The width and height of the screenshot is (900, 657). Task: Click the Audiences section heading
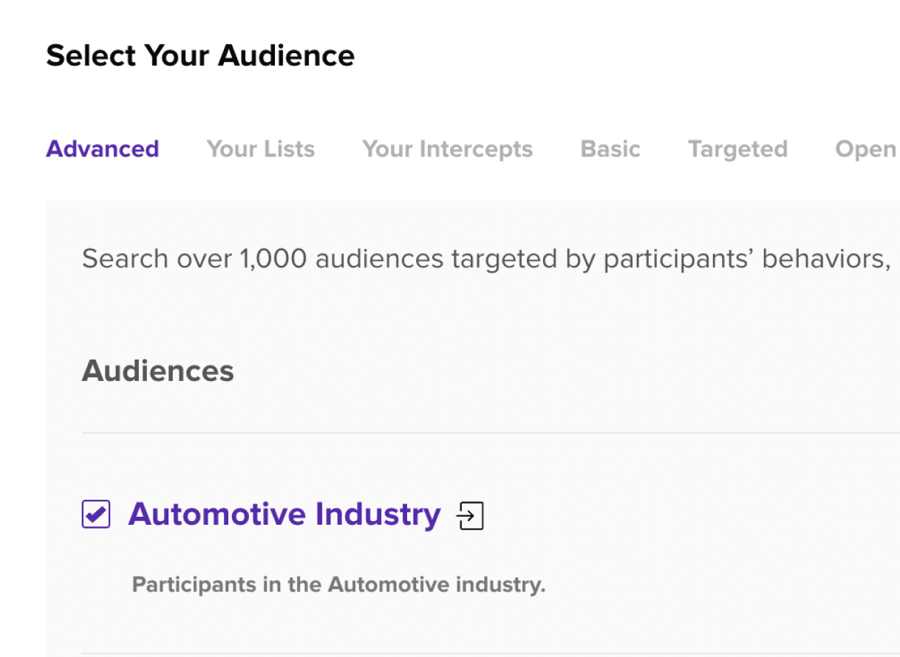tap(158, 371)
